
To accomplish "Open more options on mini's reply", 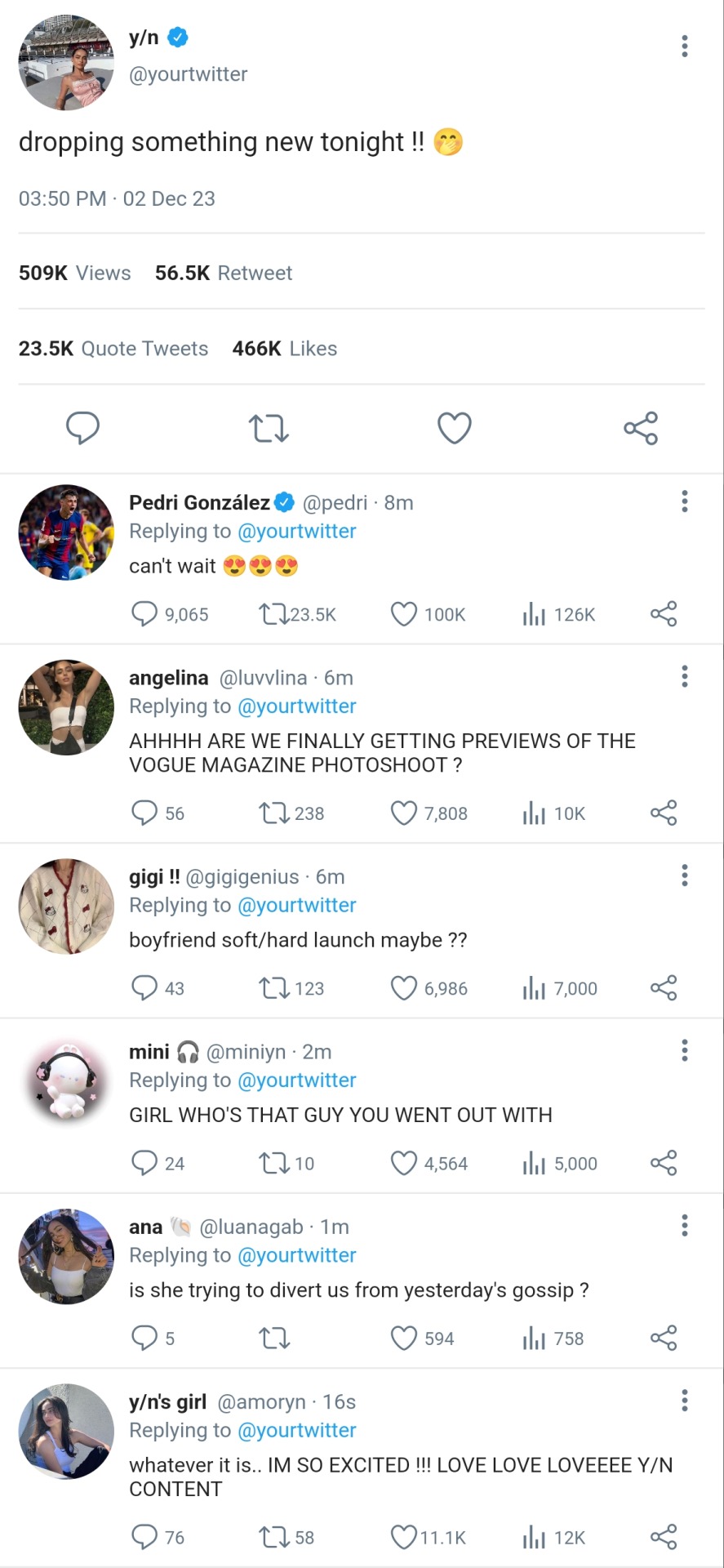I will [684, 1050].
